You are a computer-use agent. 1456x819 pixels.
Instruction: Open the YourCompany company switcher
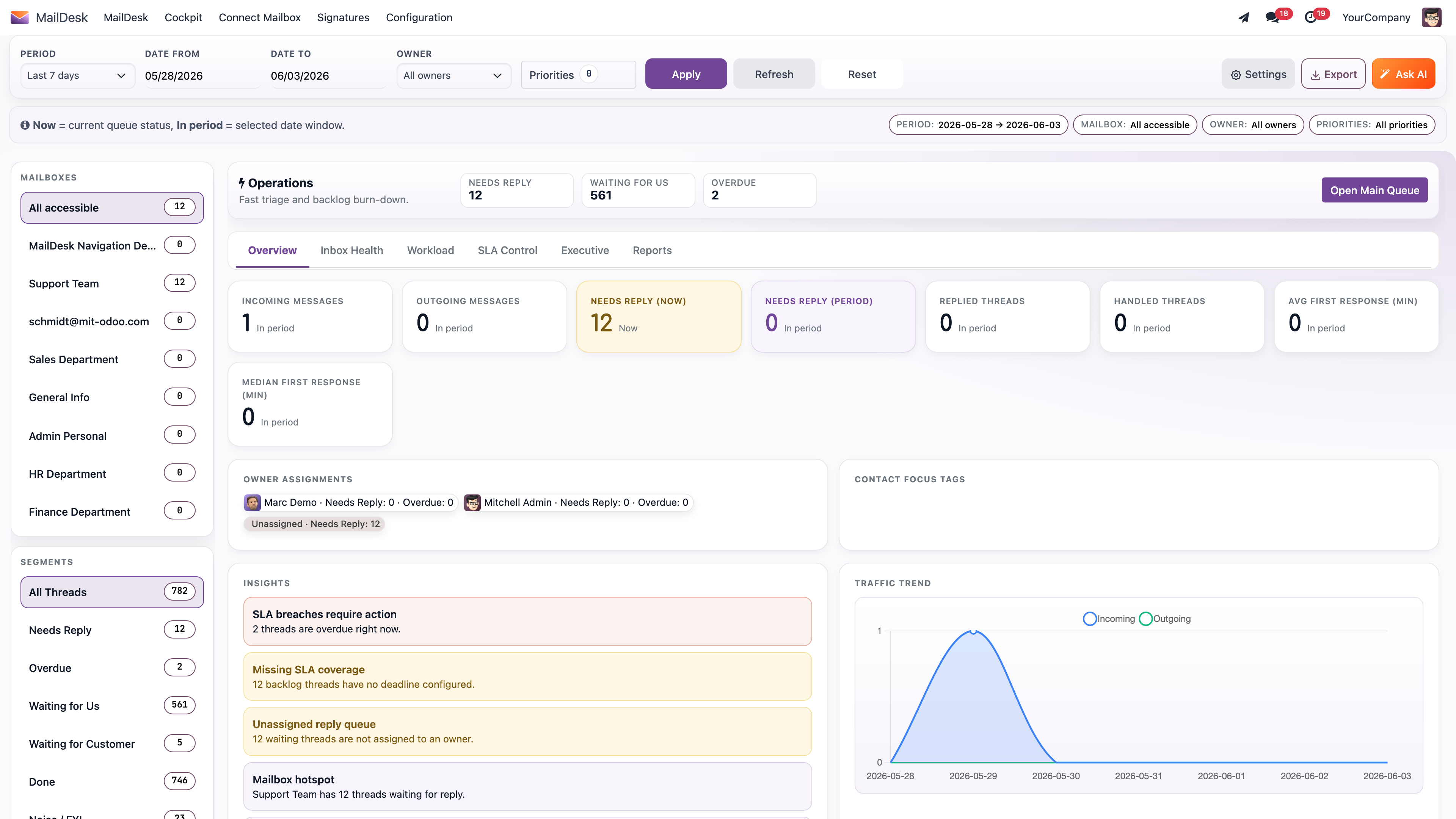(1376, 17)
